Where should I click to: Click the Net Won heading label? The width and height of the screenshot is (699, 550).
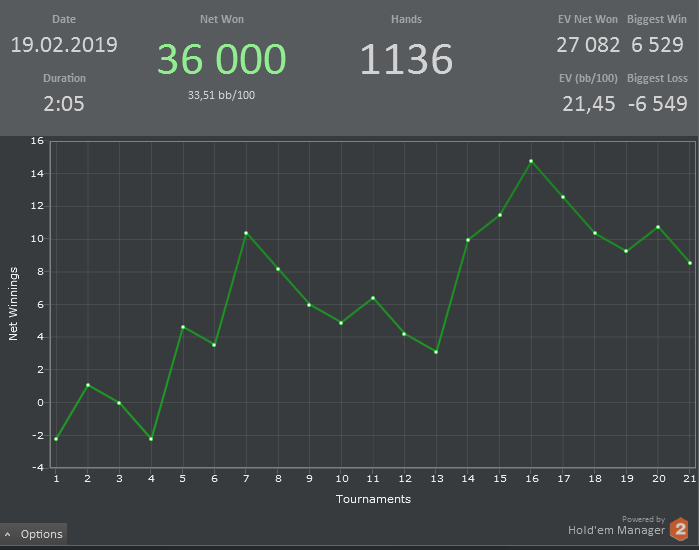click(222, 19)
